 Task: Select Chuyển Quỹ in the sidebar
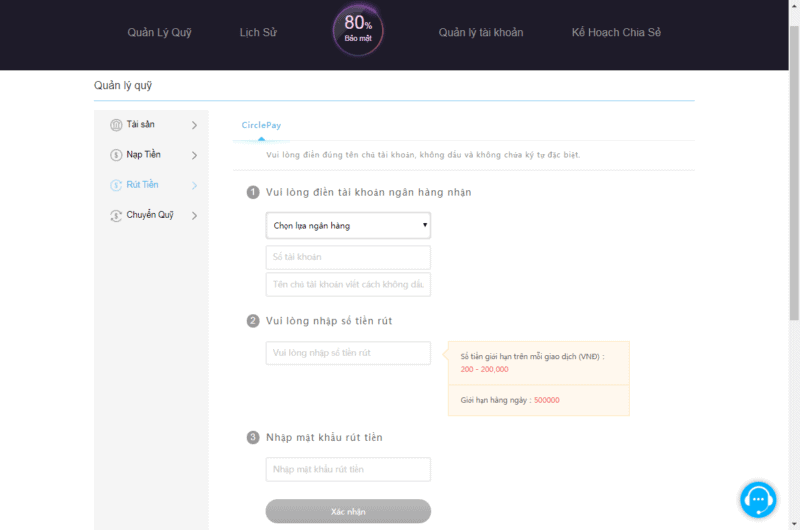coord(150,215)
